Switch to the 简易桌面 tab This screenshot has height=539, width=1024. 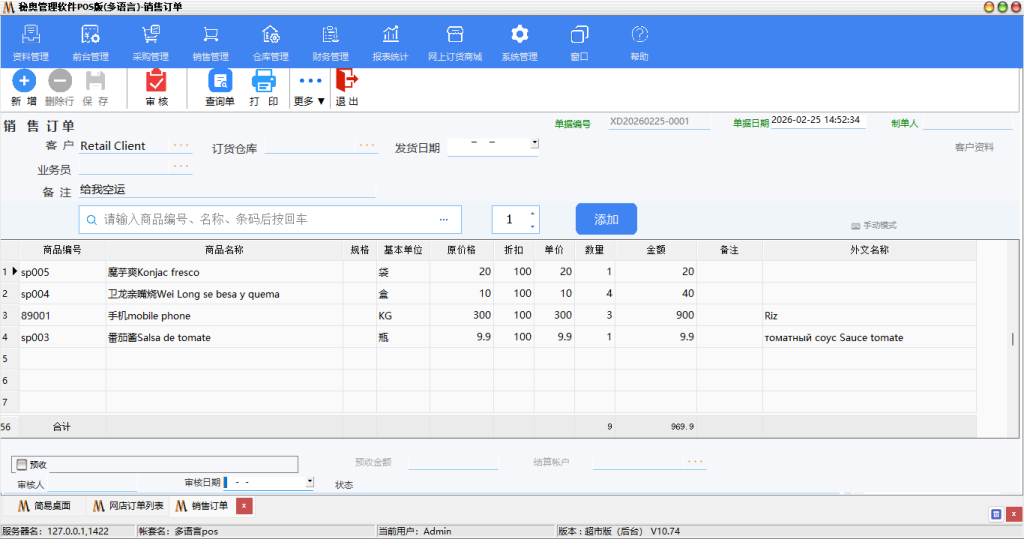44,506
